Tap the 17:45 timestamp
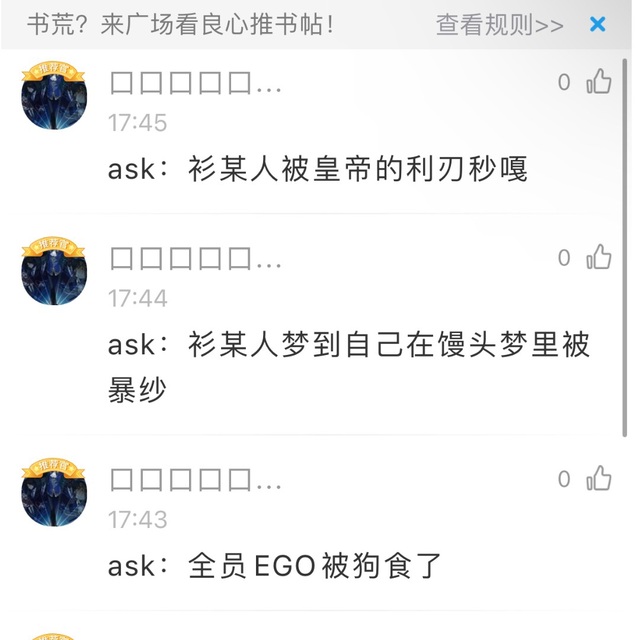 (137, 123)
